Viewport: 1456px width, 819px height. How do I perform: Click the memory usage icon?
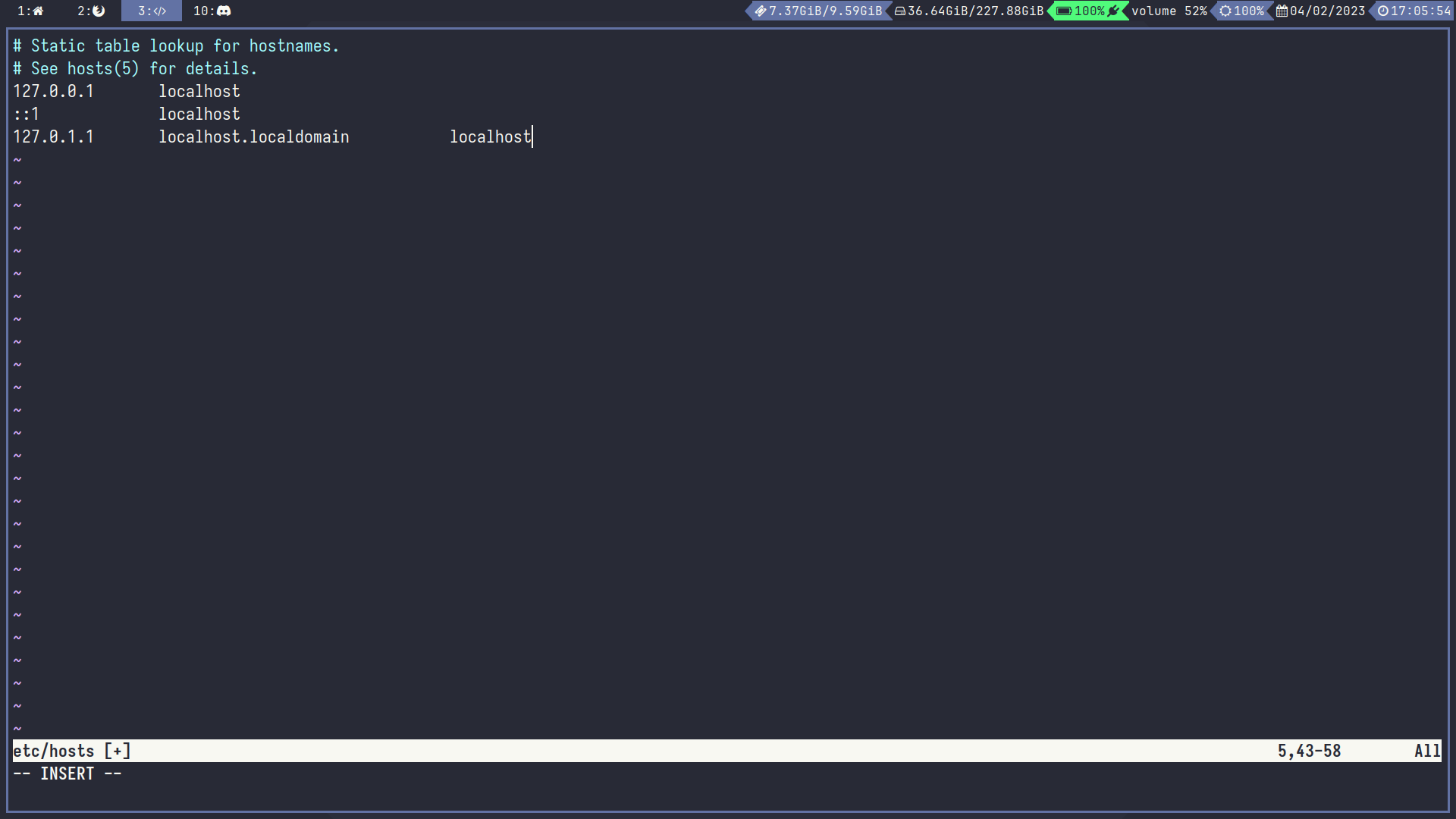pos(760,11)
